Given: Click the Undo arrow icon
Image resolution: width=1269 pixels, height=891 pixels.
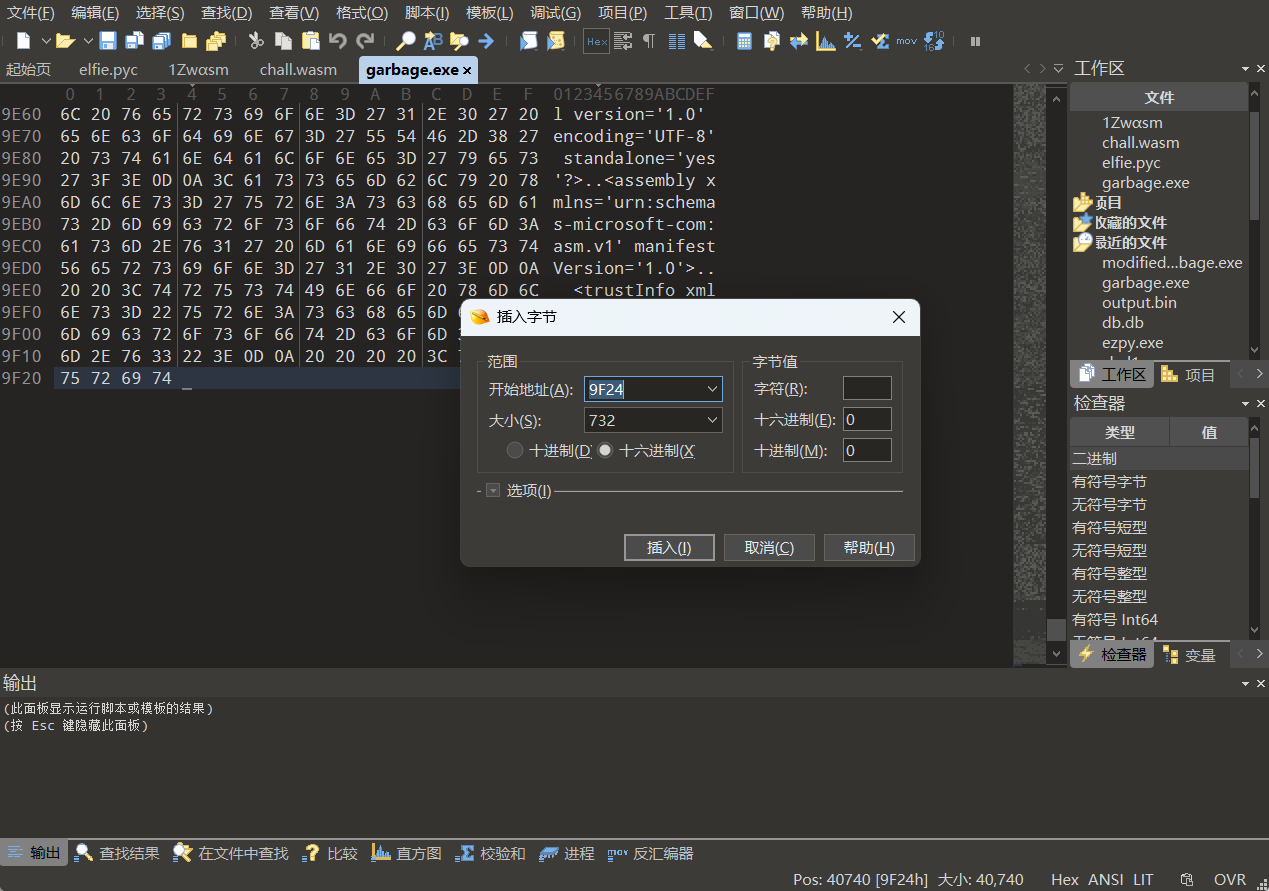Looking at the screenshot, I should click(338, 41).
